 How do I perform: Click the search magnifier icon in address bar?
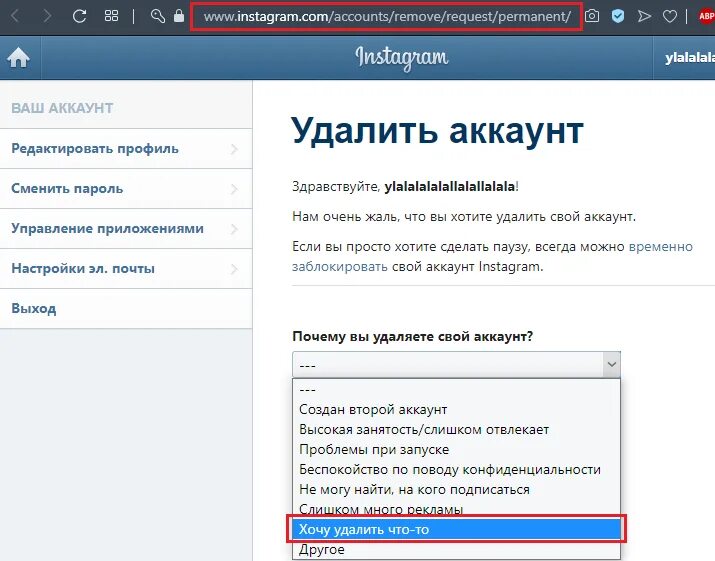tap(157, 16)
